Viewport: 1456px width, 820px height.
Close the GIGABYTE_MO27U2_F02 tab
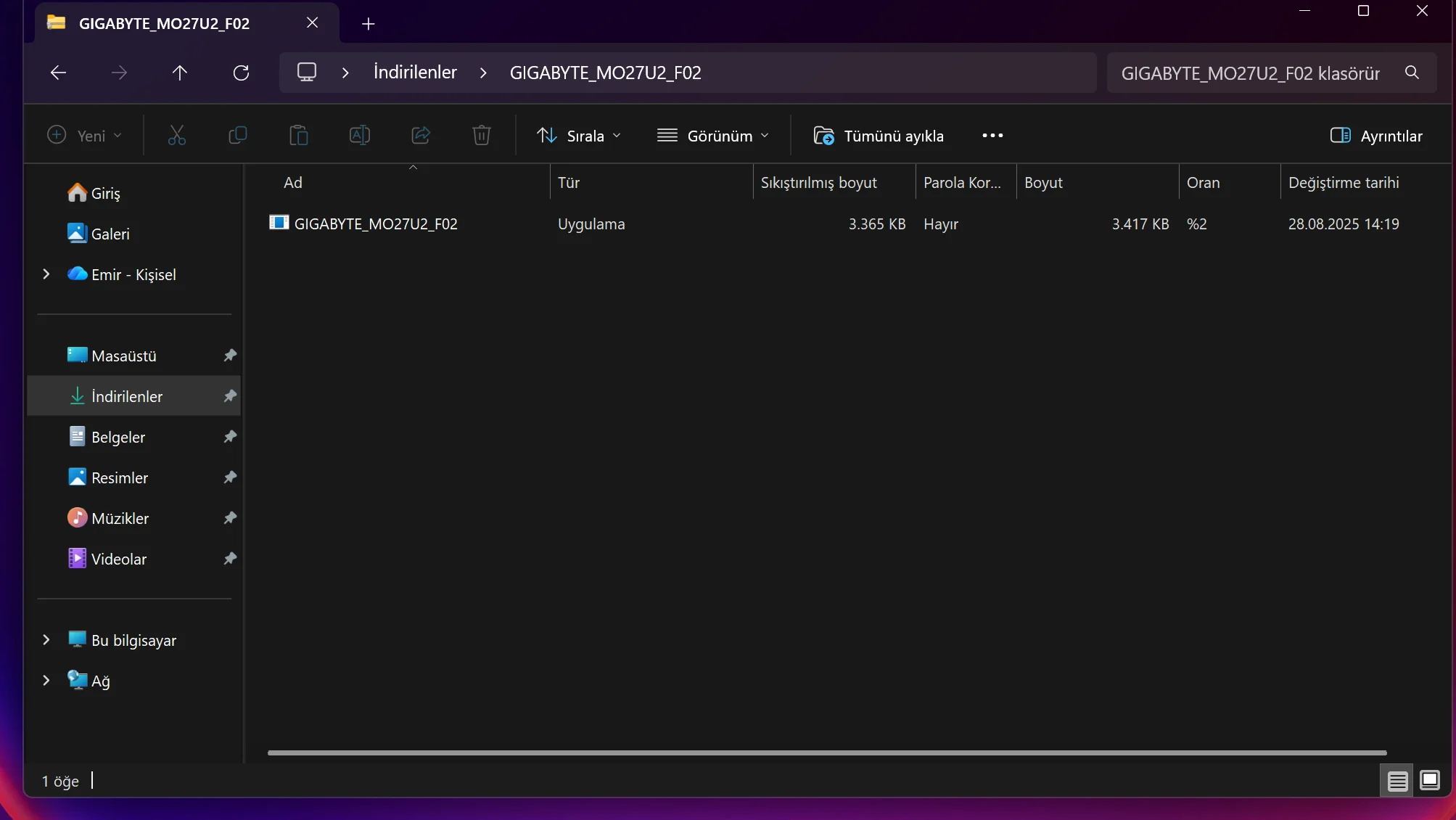click(313, 23)
